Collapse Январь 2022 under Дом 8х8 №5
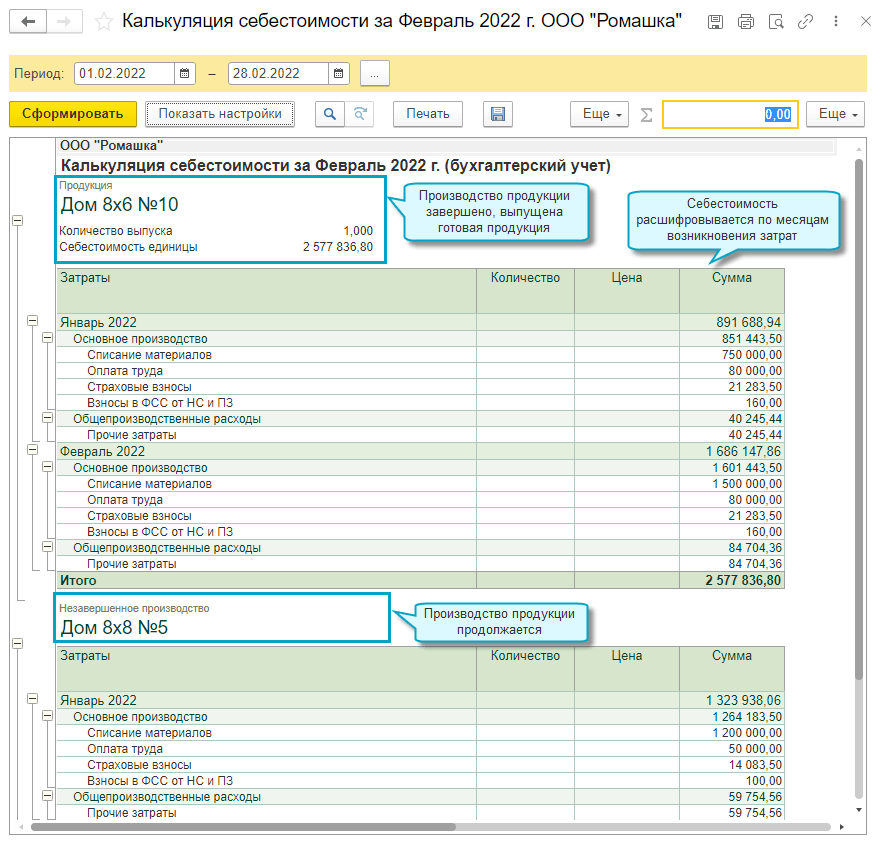The height and width of the screenshot is (843, 884). 33,699
